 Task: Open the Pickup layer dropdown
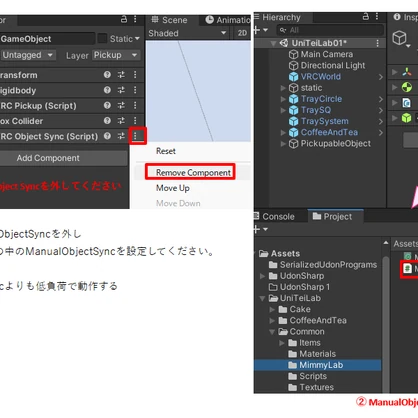(x=116, y=55)
